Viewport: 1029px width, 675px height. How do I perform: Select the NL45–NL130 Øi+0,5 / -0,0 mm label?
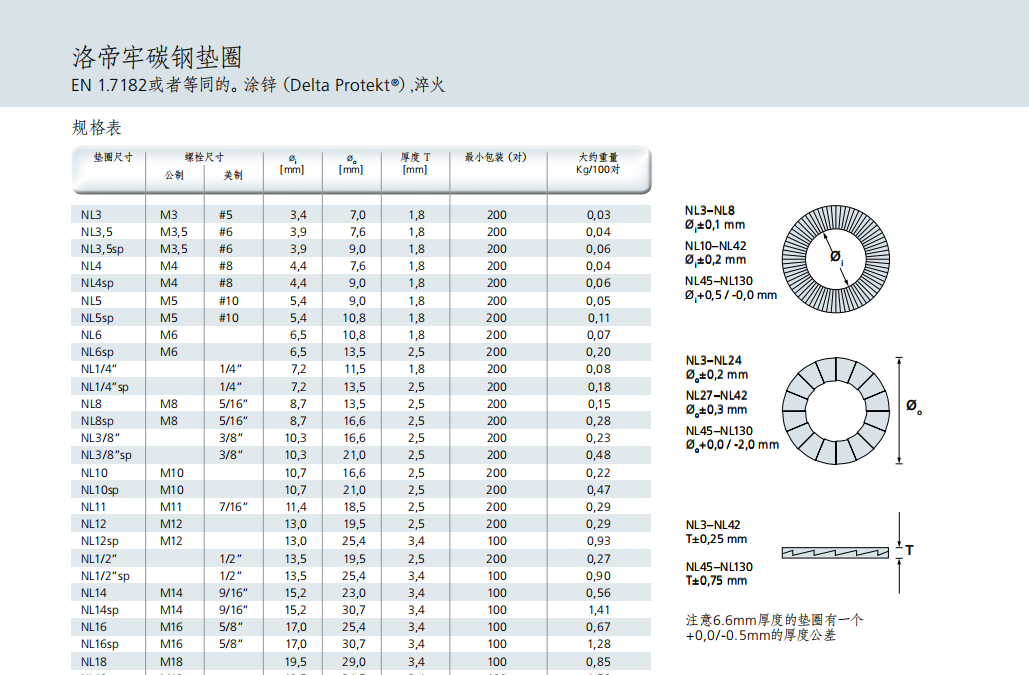[x=730, y=288]
